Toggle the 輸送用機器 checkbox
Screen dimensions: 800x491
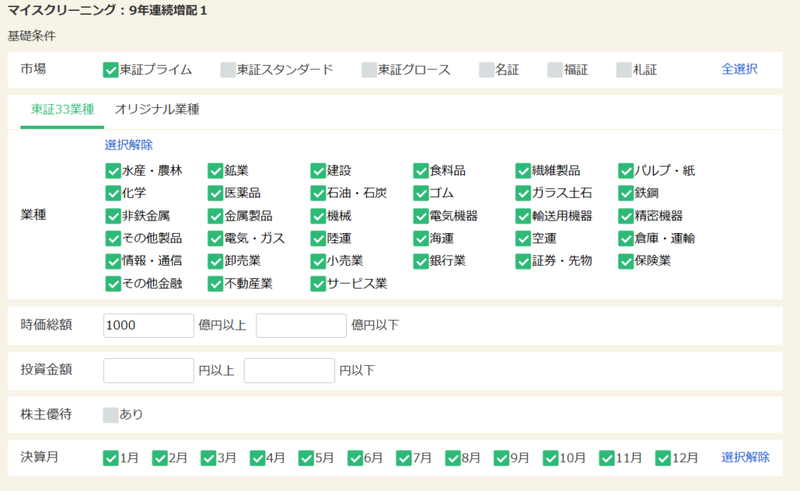coord(523,216)
